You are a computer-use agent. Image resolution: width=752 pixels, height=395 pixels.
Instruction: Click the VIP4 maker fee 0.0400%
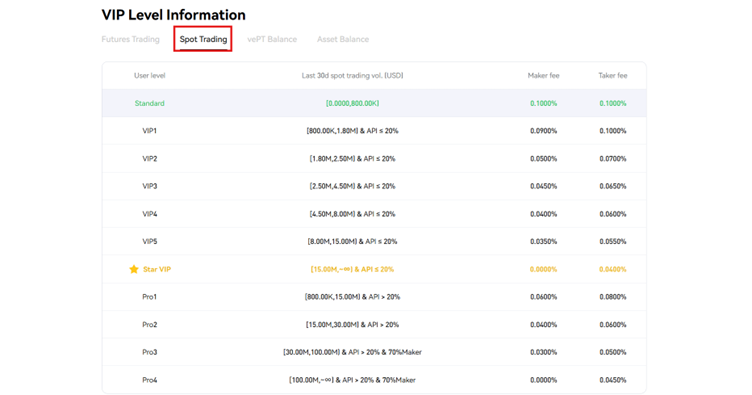tap(543, 214)
